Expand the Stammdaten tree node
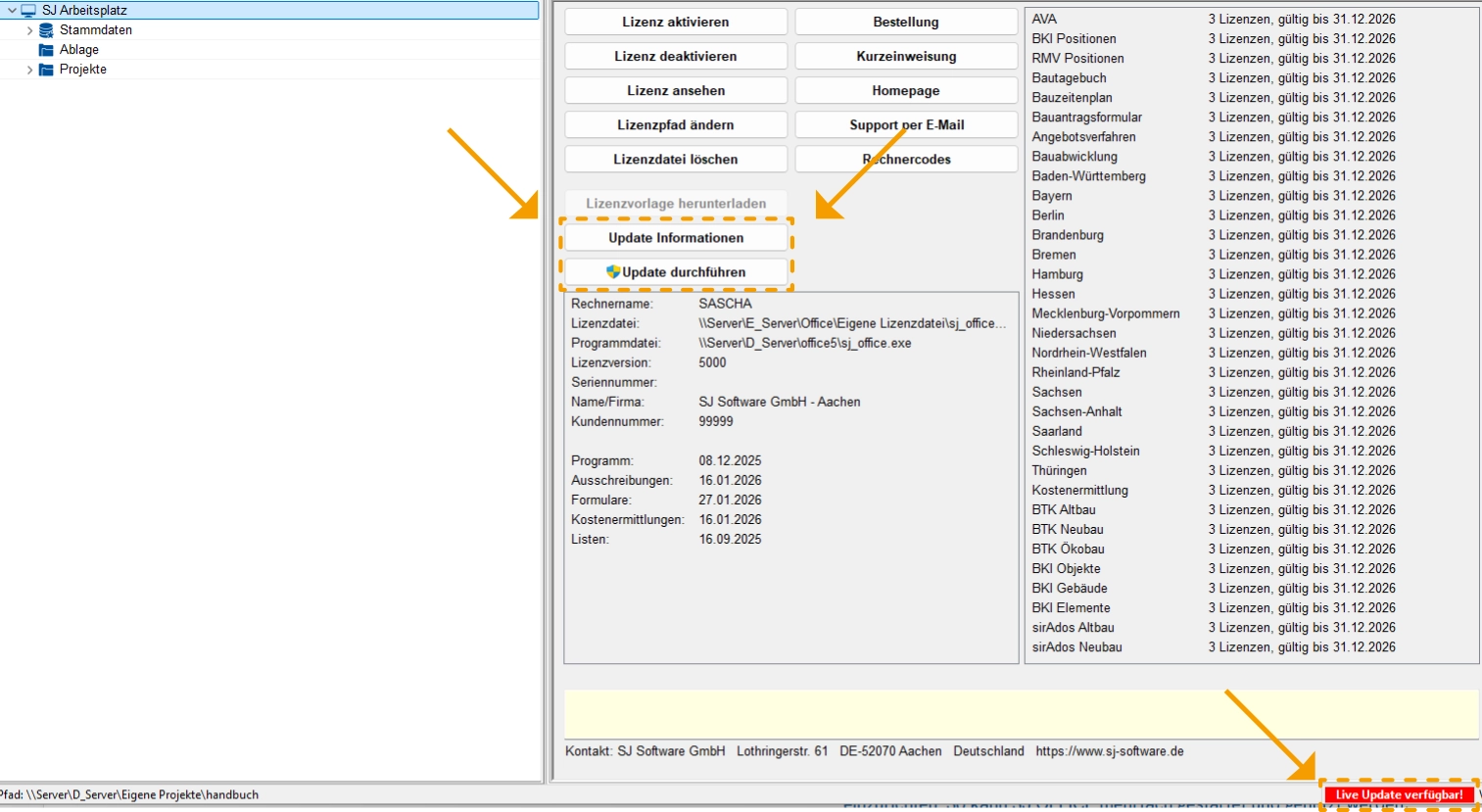 (29, 30)
